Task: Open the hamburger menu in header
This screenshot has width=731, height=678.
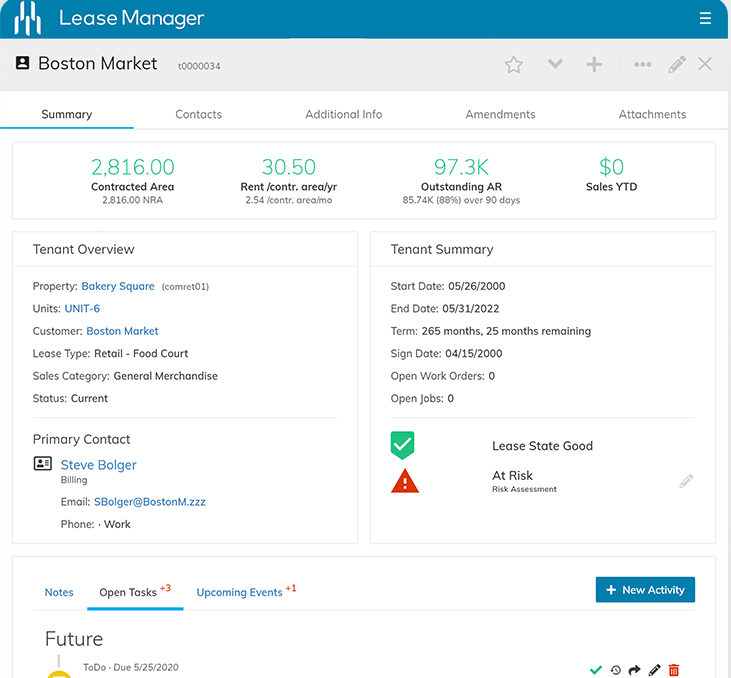Action: 705,18
